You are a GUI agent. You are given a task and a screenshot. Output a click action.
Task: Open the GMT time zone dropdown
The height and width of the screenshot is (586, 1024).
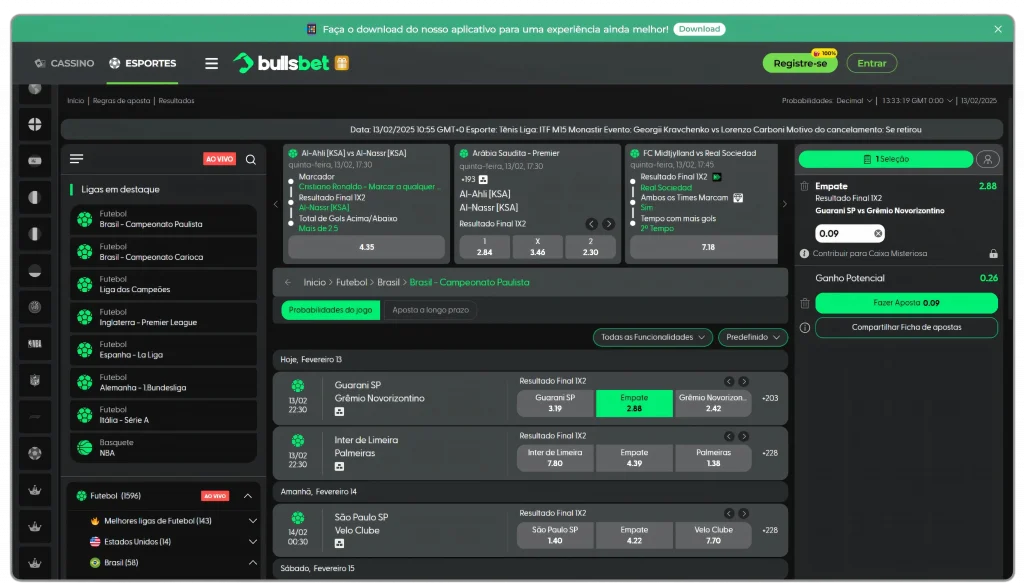tap(917, 101)
